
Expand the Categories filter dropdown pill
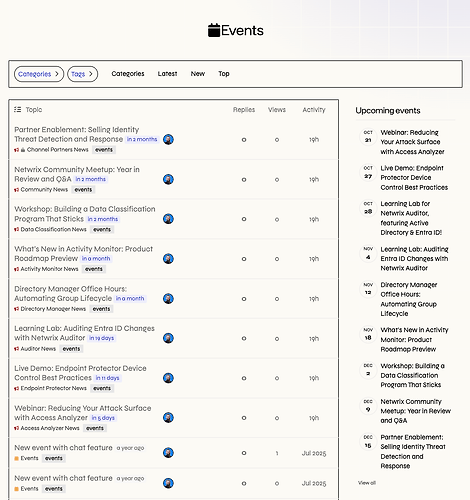pos(39,74)
